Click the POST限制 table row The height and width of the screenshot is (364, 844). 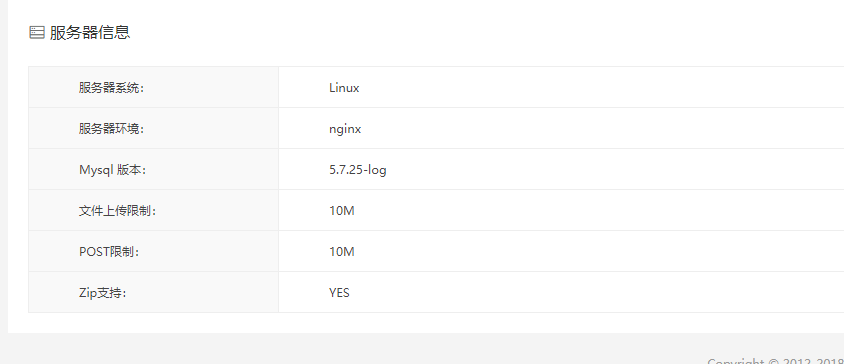click(x=436, y=252)
